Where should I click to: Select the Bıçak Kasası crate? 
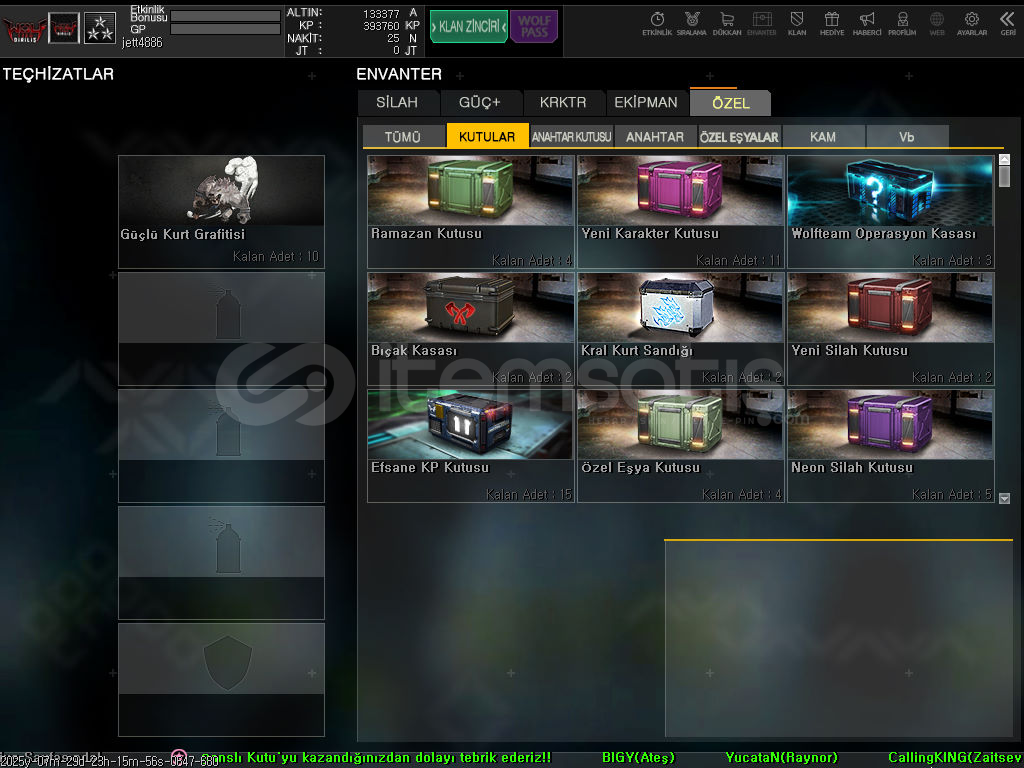[x=471, y=328]
